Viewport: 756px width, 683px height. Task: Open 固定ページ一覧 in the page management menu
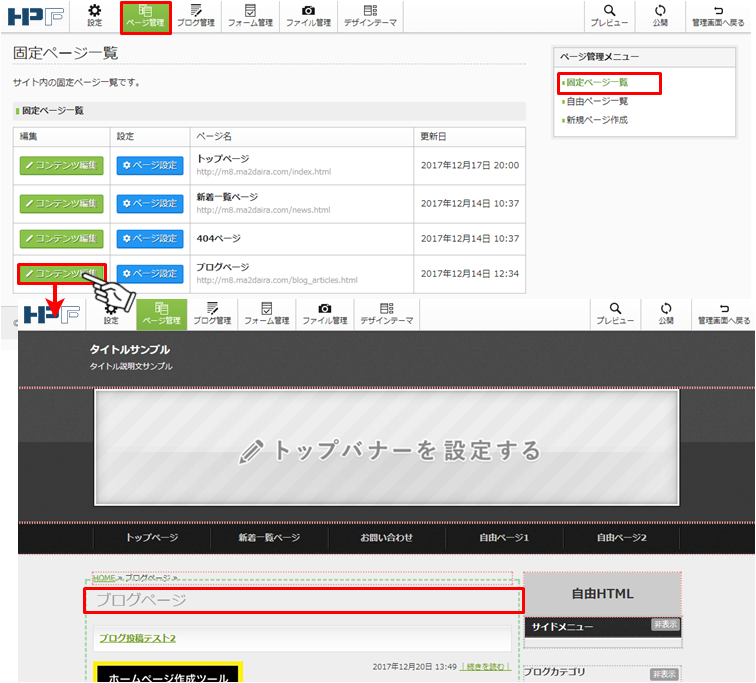point(597,83)
